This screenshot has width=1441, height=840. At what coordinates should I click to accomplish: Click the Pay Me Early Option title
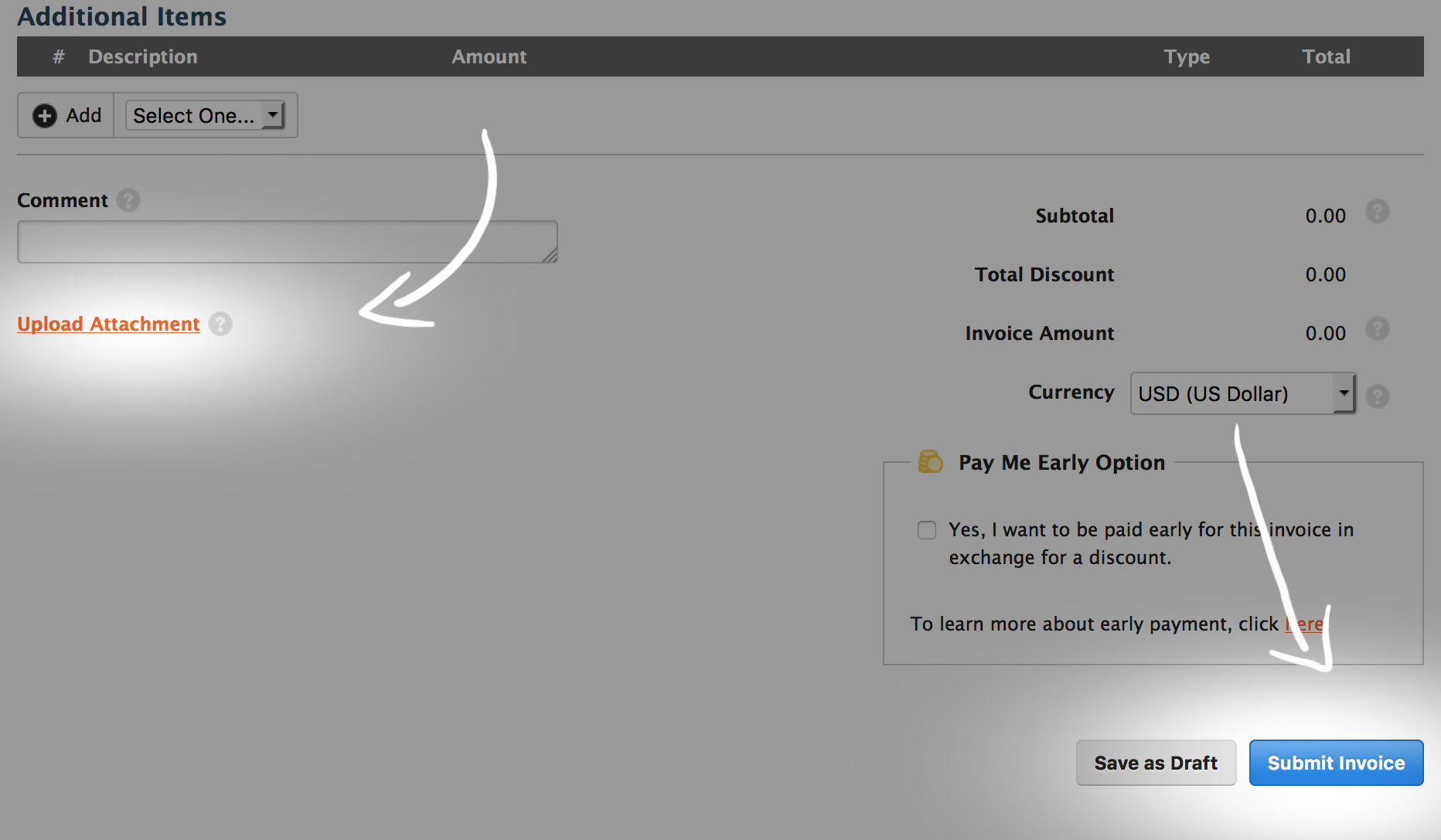[1062, 462]
